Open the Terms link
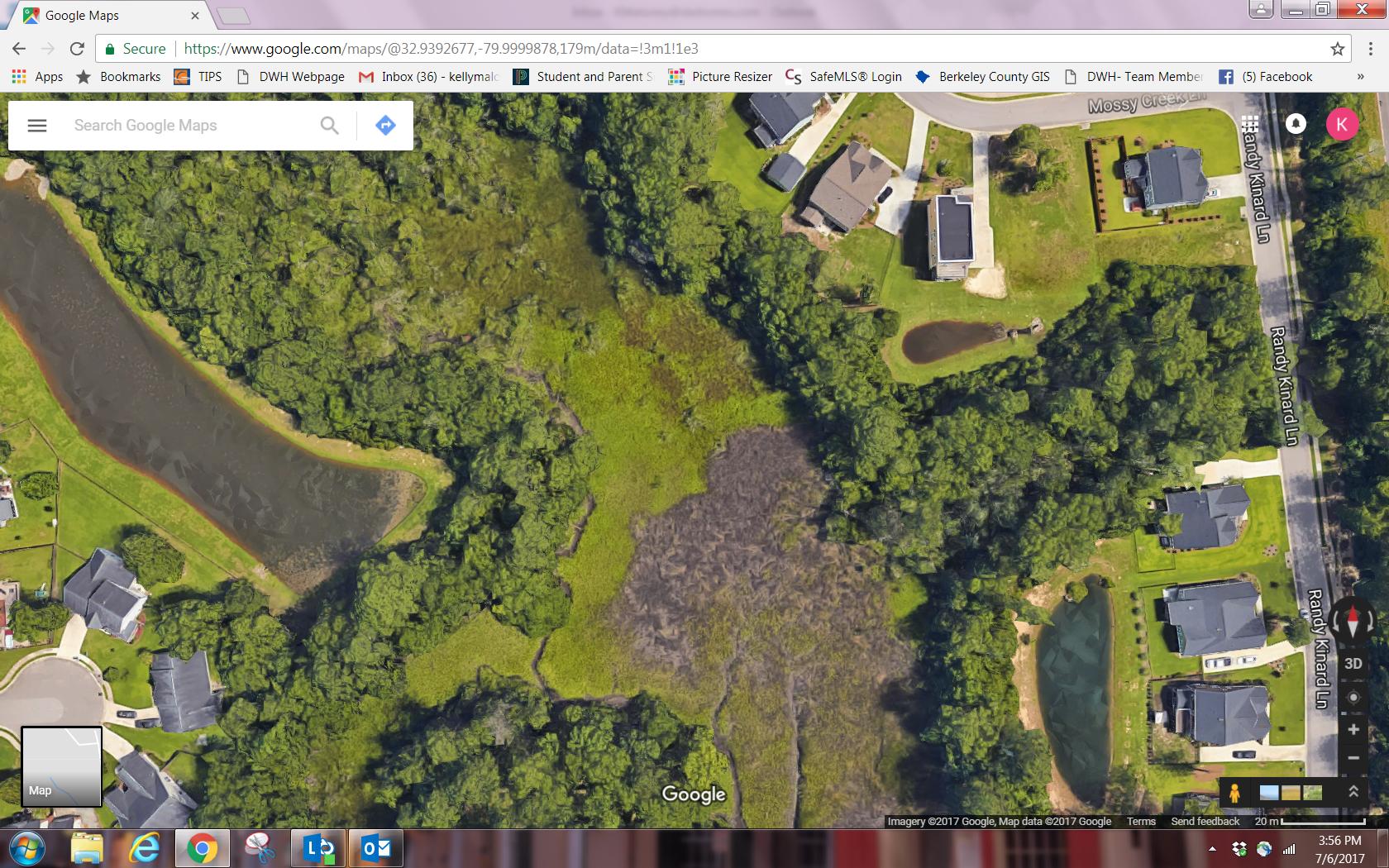Screen dimensions: 1389x868 point(1141,821)
